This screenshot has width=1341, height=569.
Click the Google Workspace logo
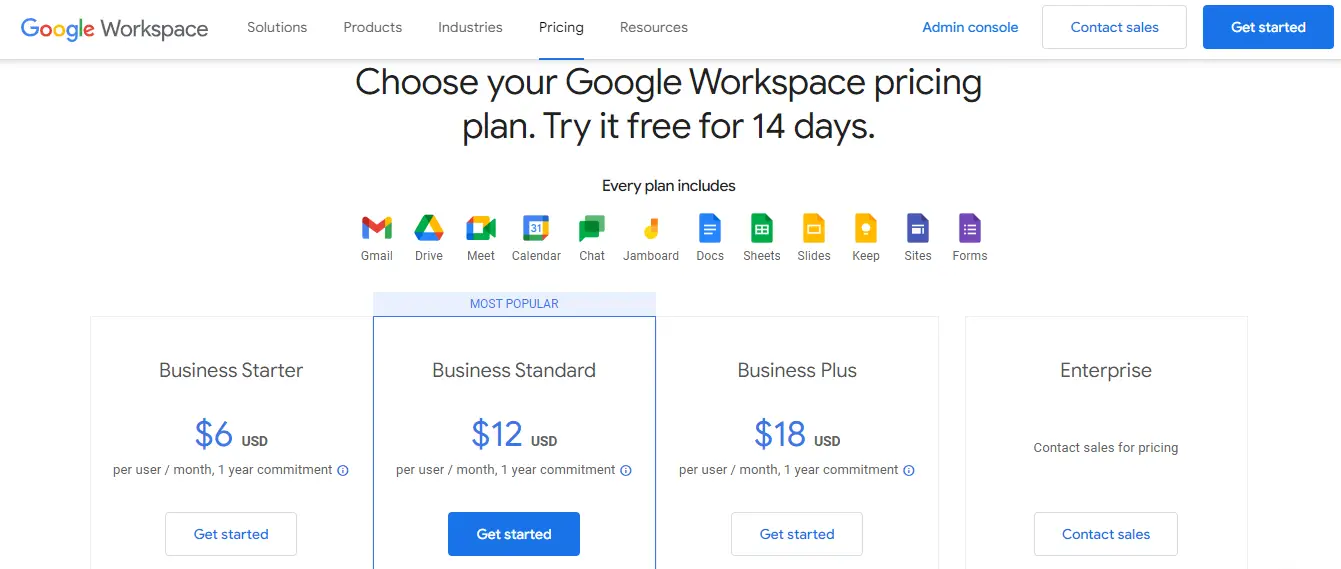114,28
